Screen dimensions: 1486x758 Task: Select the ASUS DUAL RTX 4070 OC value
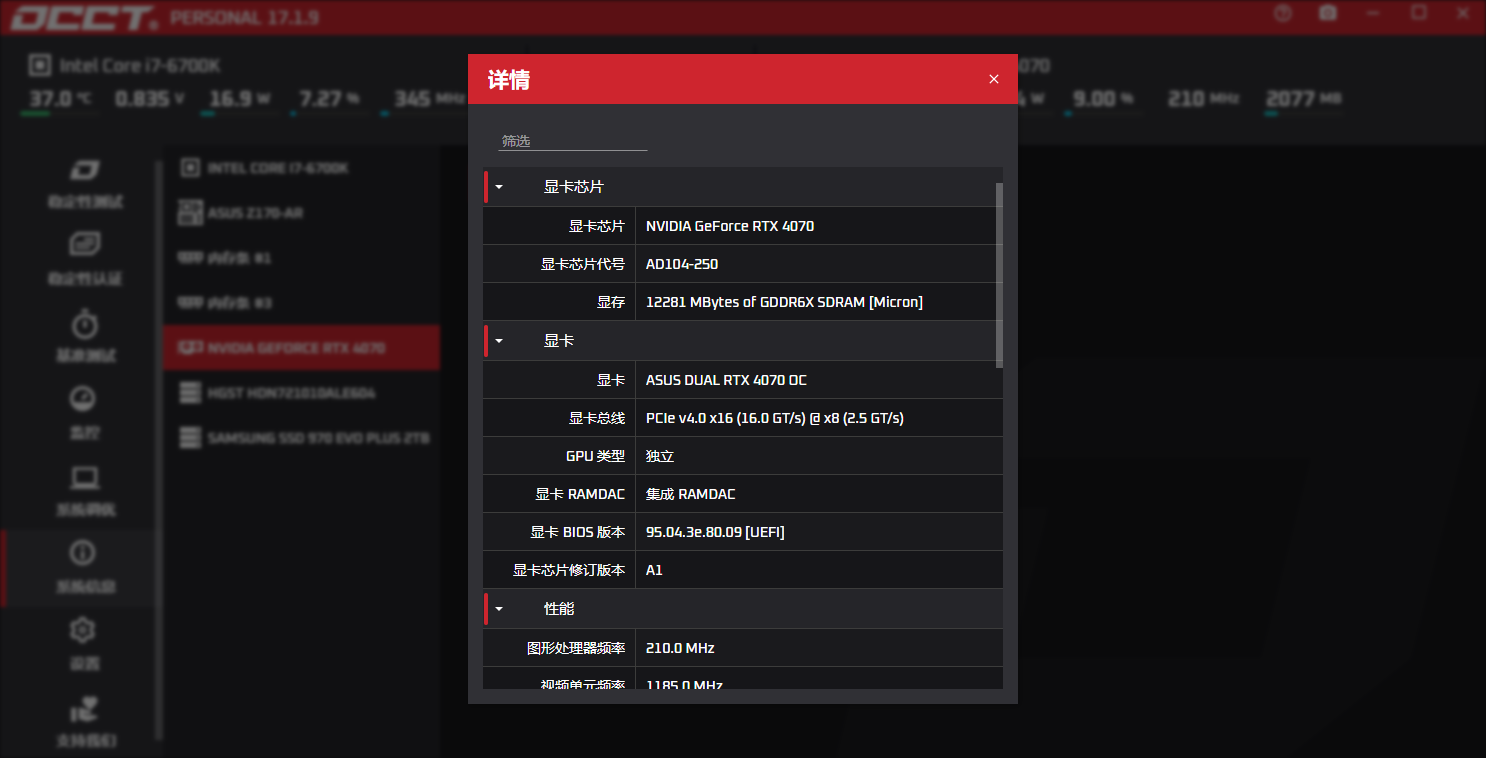[x=726, y=380]
